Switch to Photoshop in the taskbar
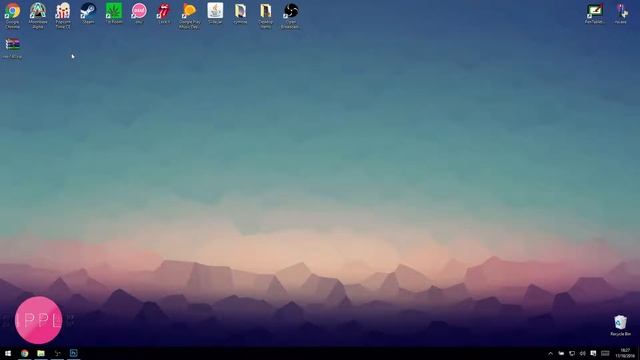 [x=73, y=353]
